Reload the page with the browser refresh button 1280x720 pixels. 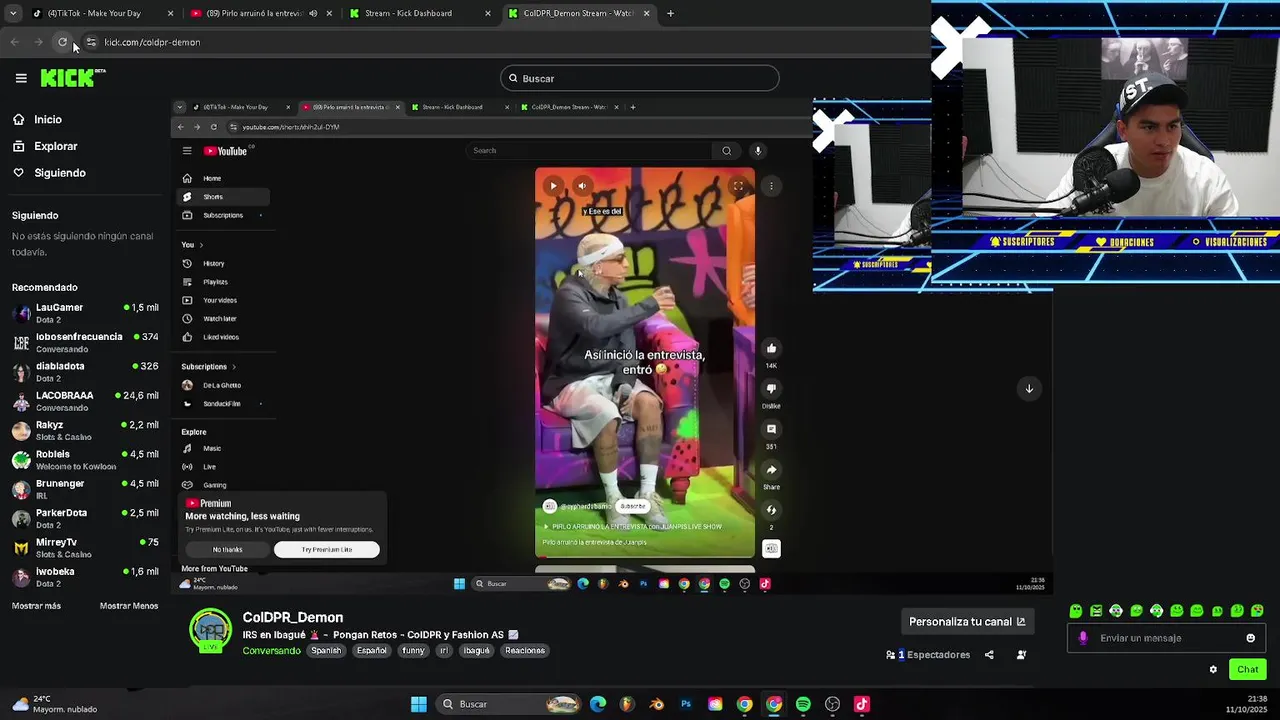pos(62,42)
